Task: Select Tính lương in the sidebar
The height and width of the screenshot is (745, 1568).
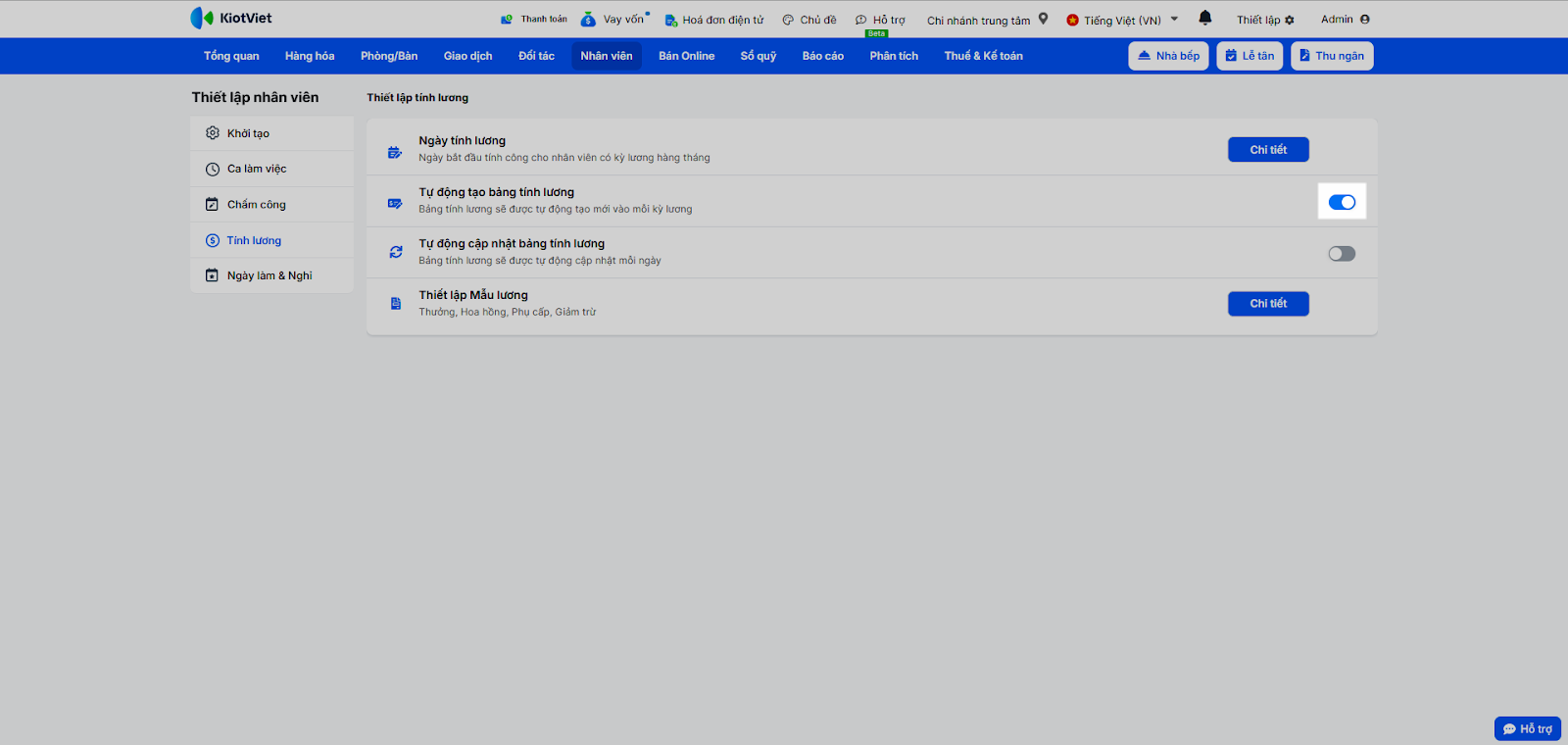Action: (271, 240)
